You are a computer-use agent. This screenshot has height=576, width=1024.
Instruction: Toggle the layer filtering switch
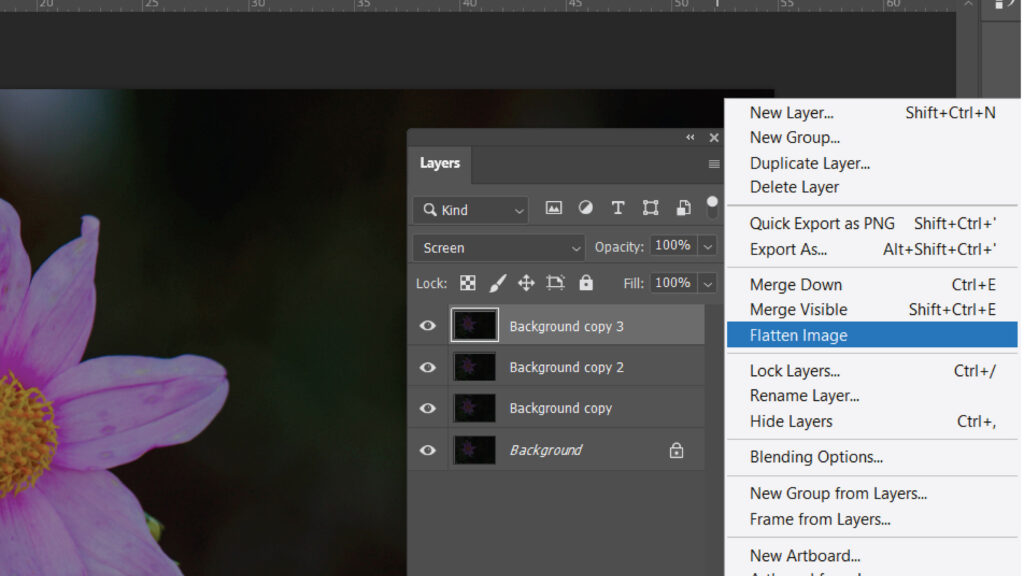click(x=712, y=207)
